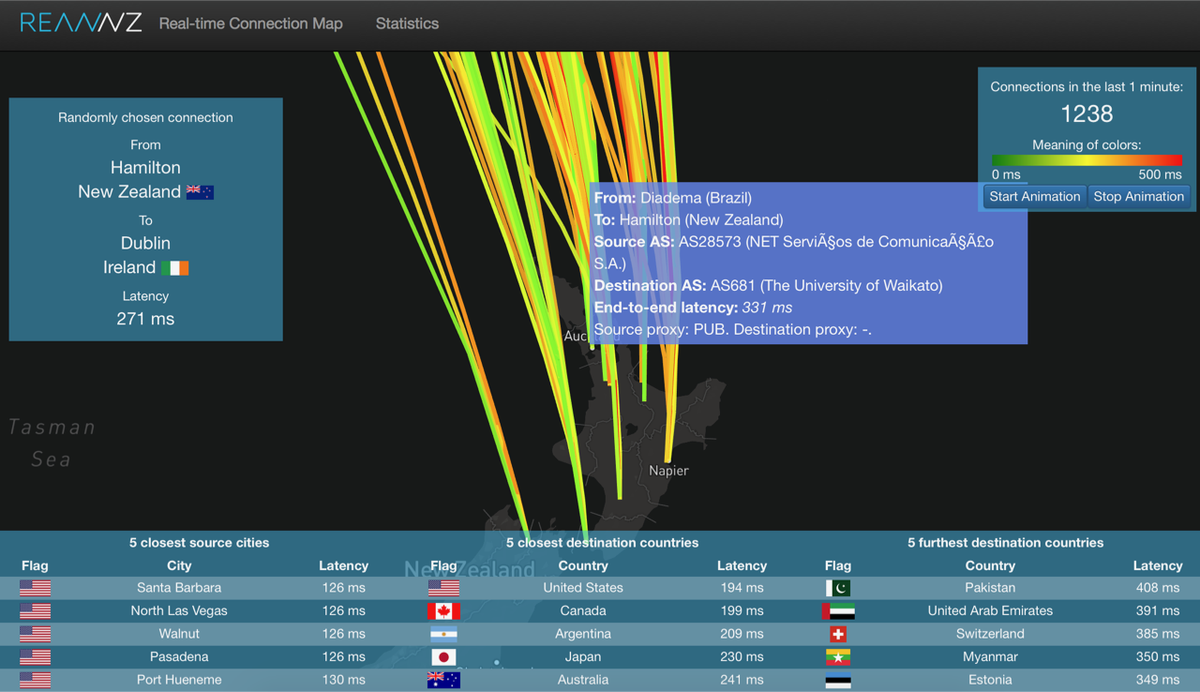Click the flag in the Port Hueneme row
The image size is (1200, 692).
coord(35,680)
